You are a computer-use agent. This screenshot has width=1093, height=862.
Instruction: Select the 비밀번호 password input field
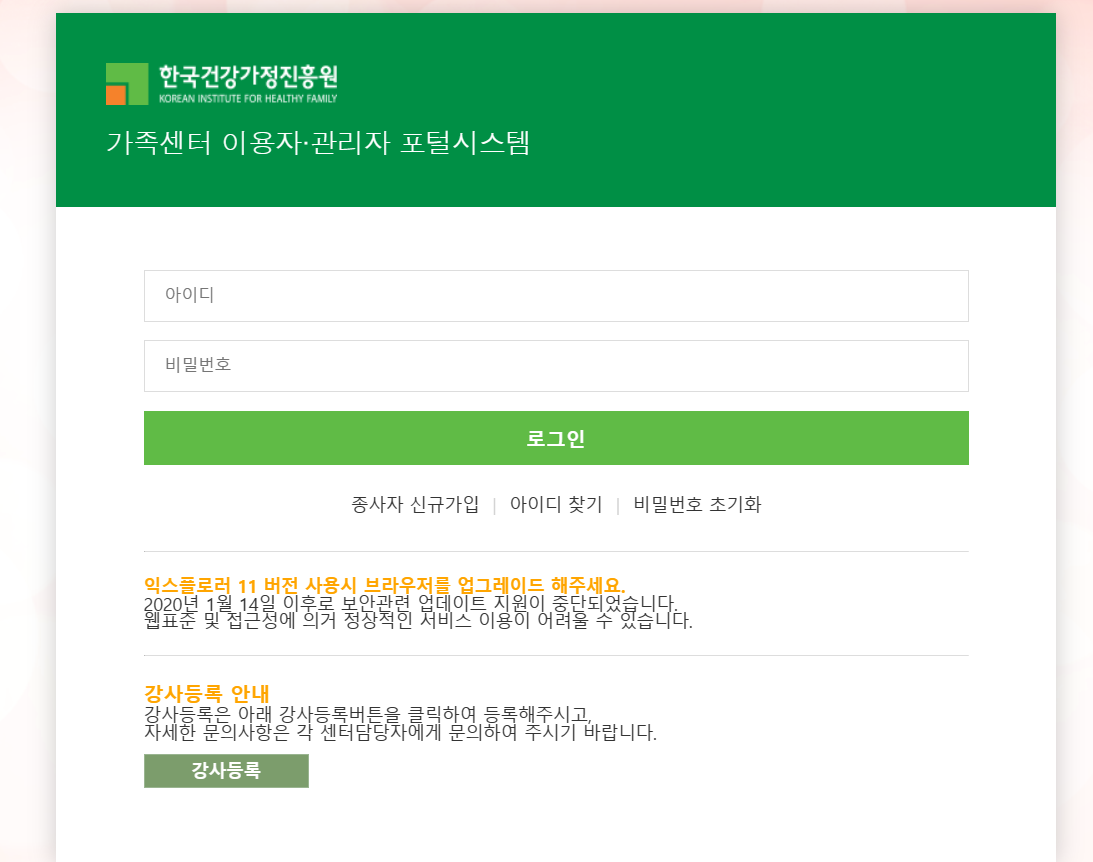[557, 366]
